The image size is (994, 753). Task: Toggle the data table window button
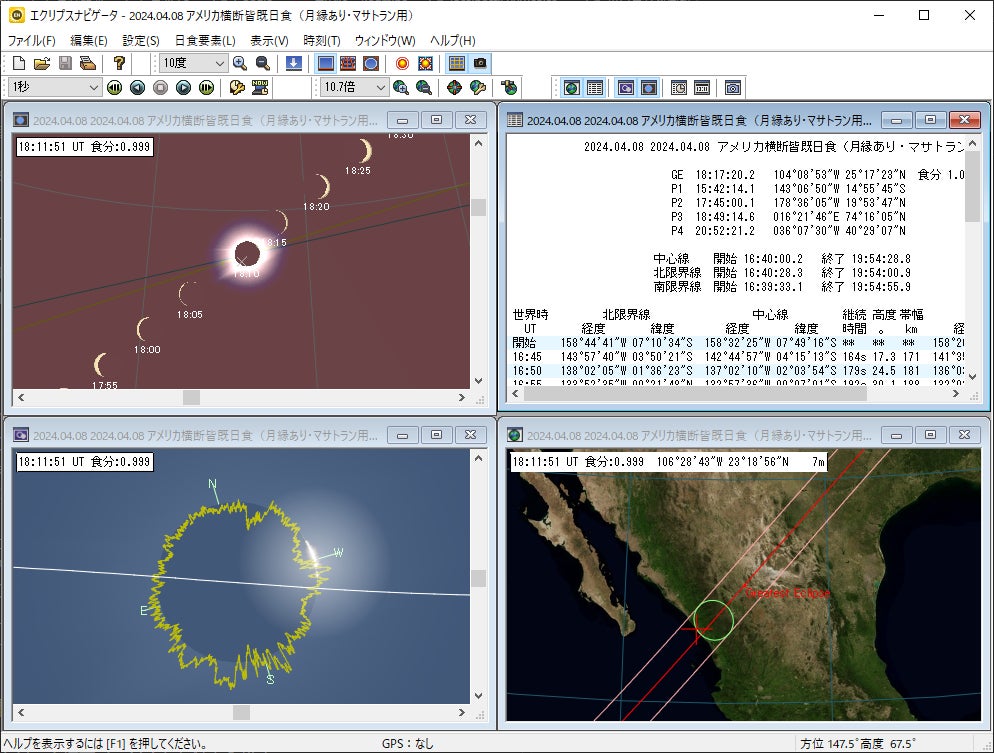[x=594, y=88]
